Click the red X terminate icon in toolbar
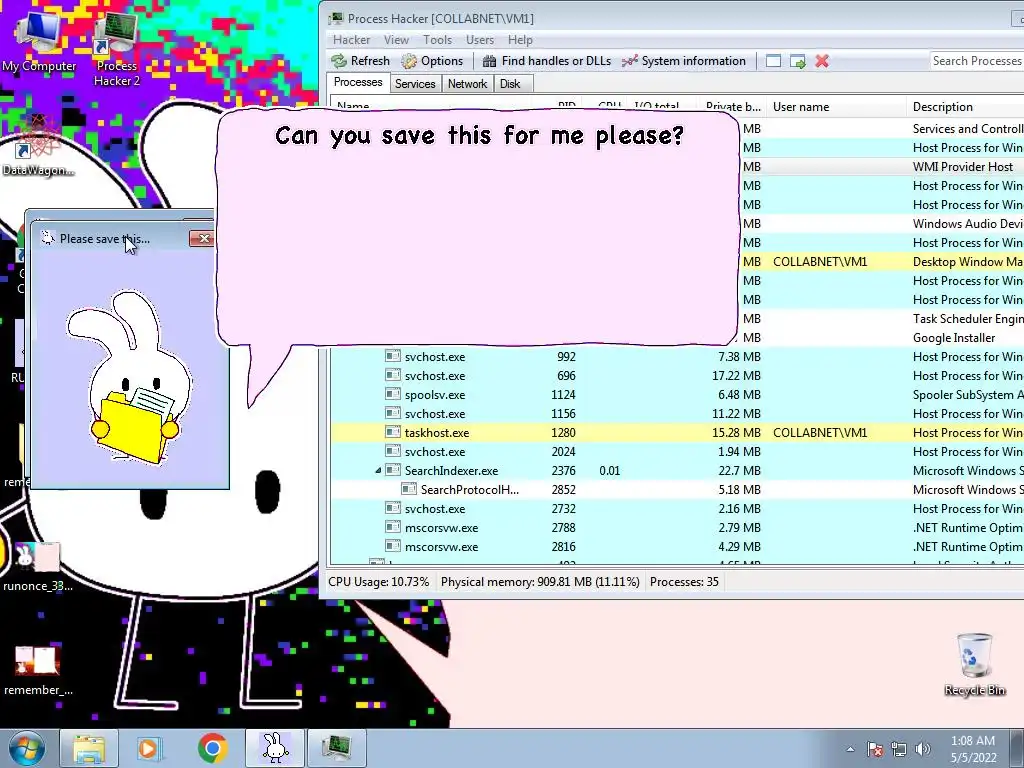The width and height of the screenshot is (1024, 768). point(822,61)
